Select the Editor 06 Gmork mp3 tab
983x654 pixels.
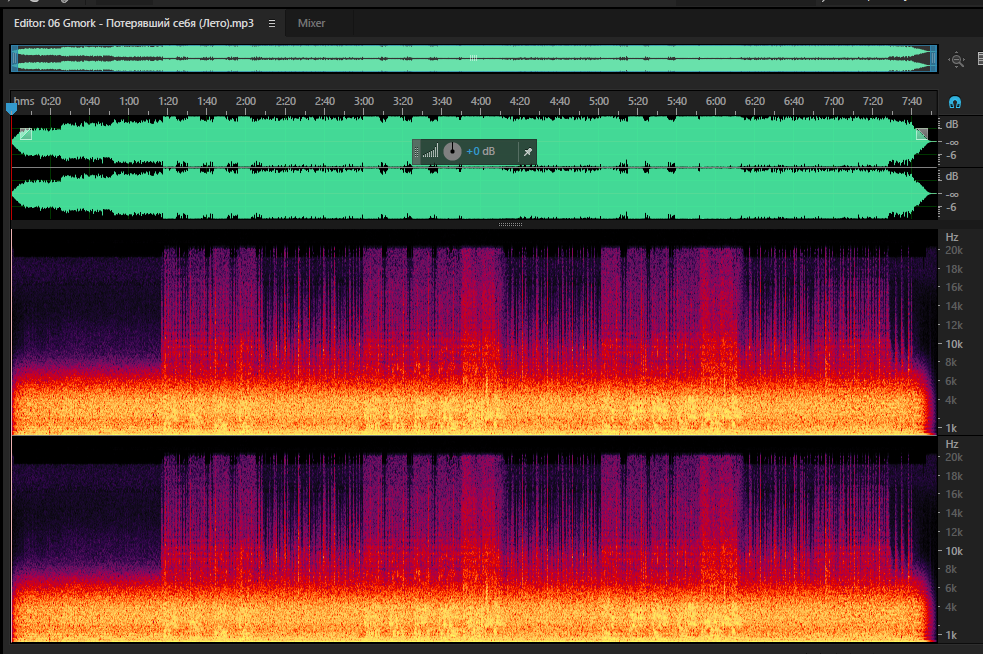(134, 23)
